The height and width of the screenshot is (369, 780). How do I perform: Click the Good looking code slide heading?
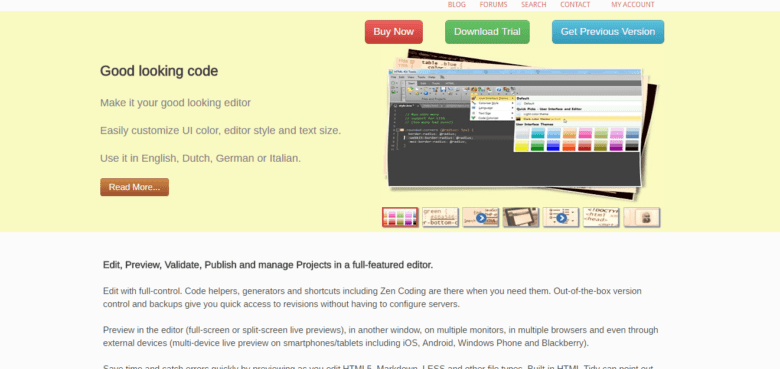pos(159,71)
